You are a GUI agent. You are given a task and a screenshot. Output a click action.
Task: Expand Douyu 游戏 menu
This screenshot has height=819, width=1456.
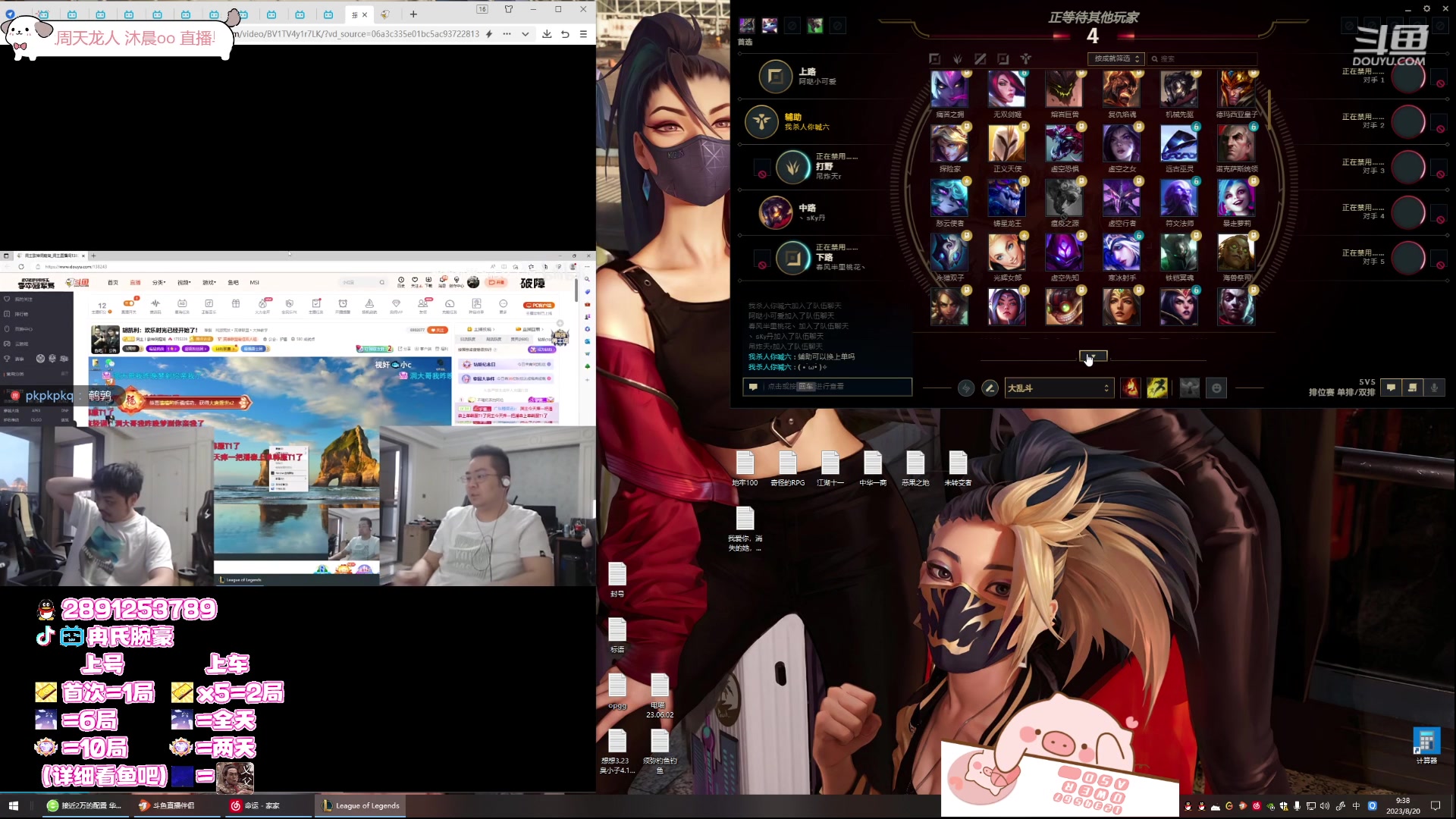[x=209, y=283]
